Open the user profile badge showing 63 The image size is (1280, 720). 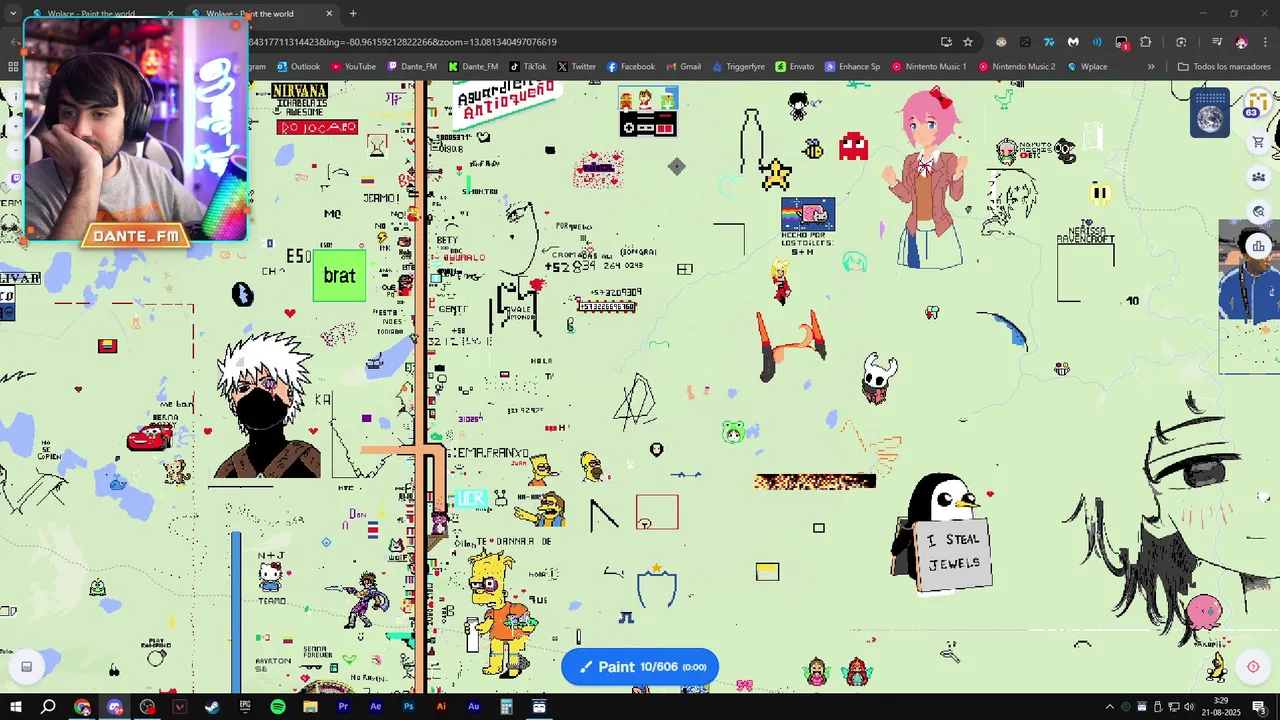[1257, 104]
